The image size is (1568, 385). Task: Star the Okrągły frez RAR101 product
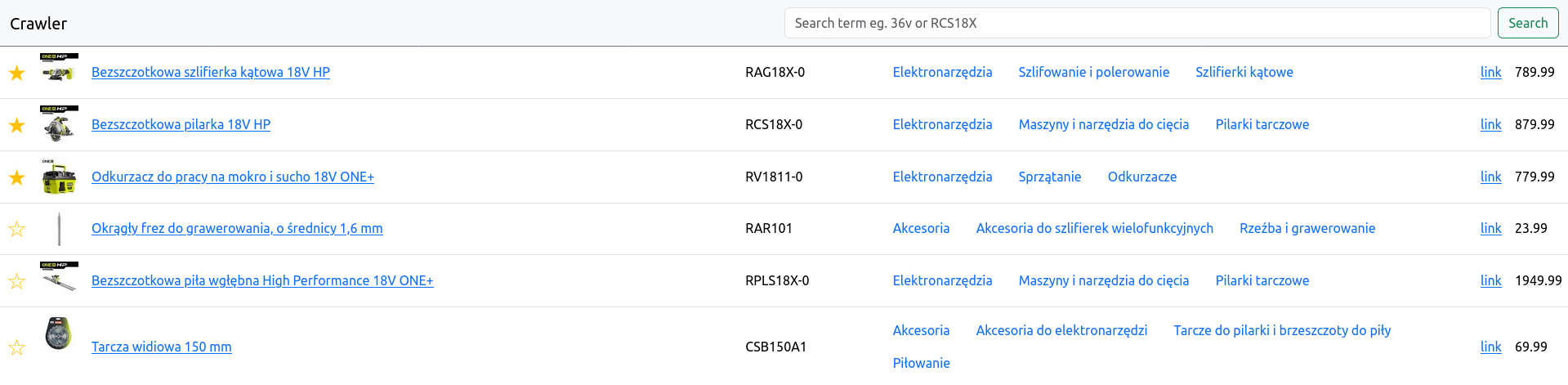[16, 229]
